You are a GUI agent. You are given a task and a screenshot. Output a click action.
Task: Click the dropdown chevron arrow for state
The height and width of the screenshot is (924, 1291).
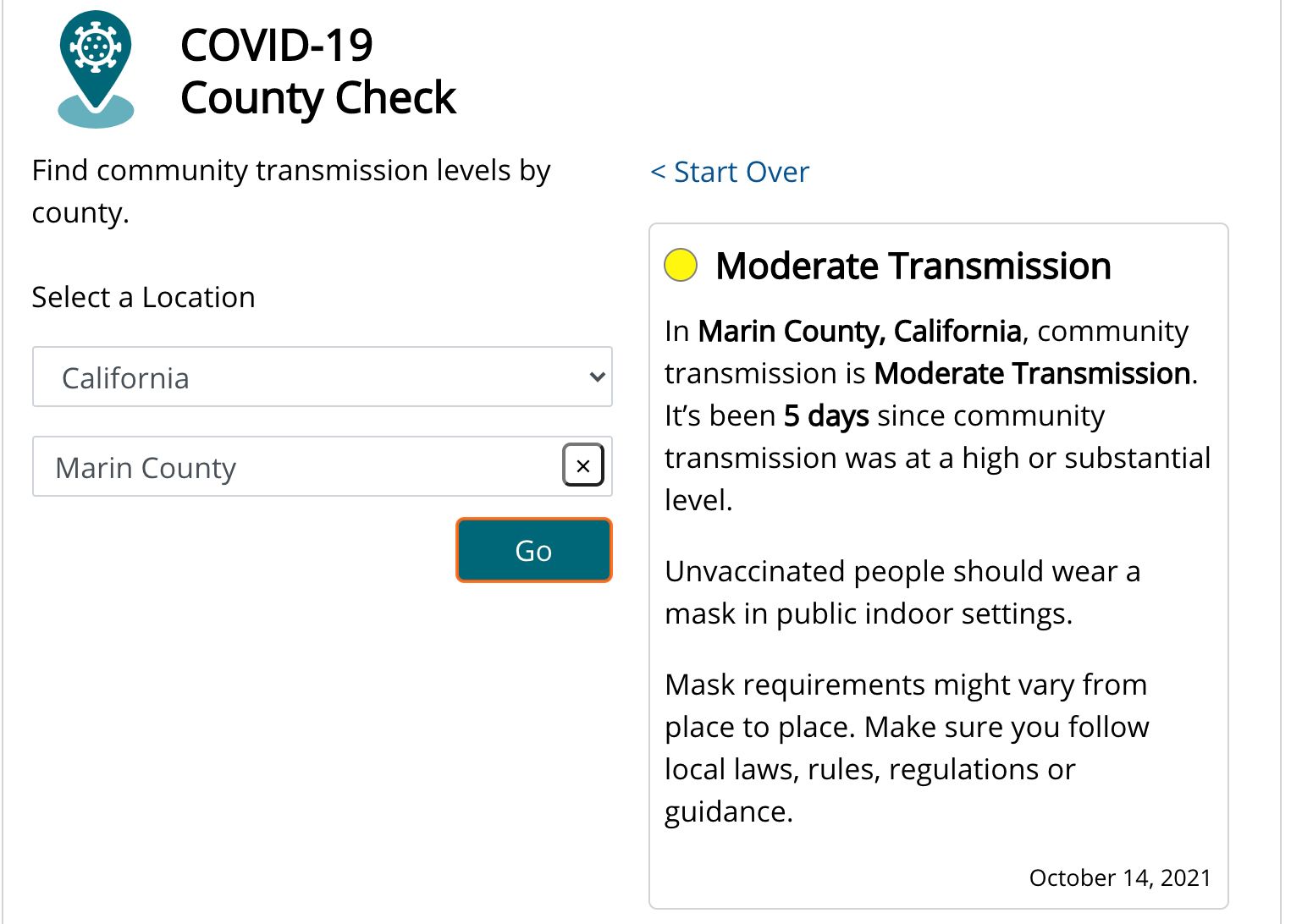coord(597,377)
